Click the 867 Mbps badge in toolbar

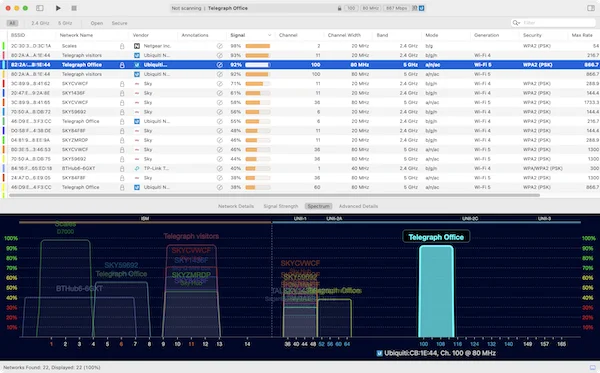[x=396, y=8]
